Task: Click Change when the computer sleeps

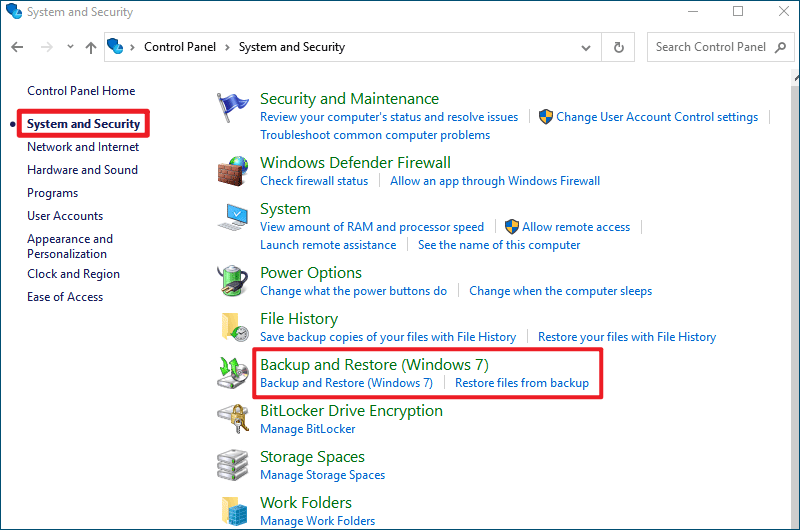Action: (x=561, y=291)
